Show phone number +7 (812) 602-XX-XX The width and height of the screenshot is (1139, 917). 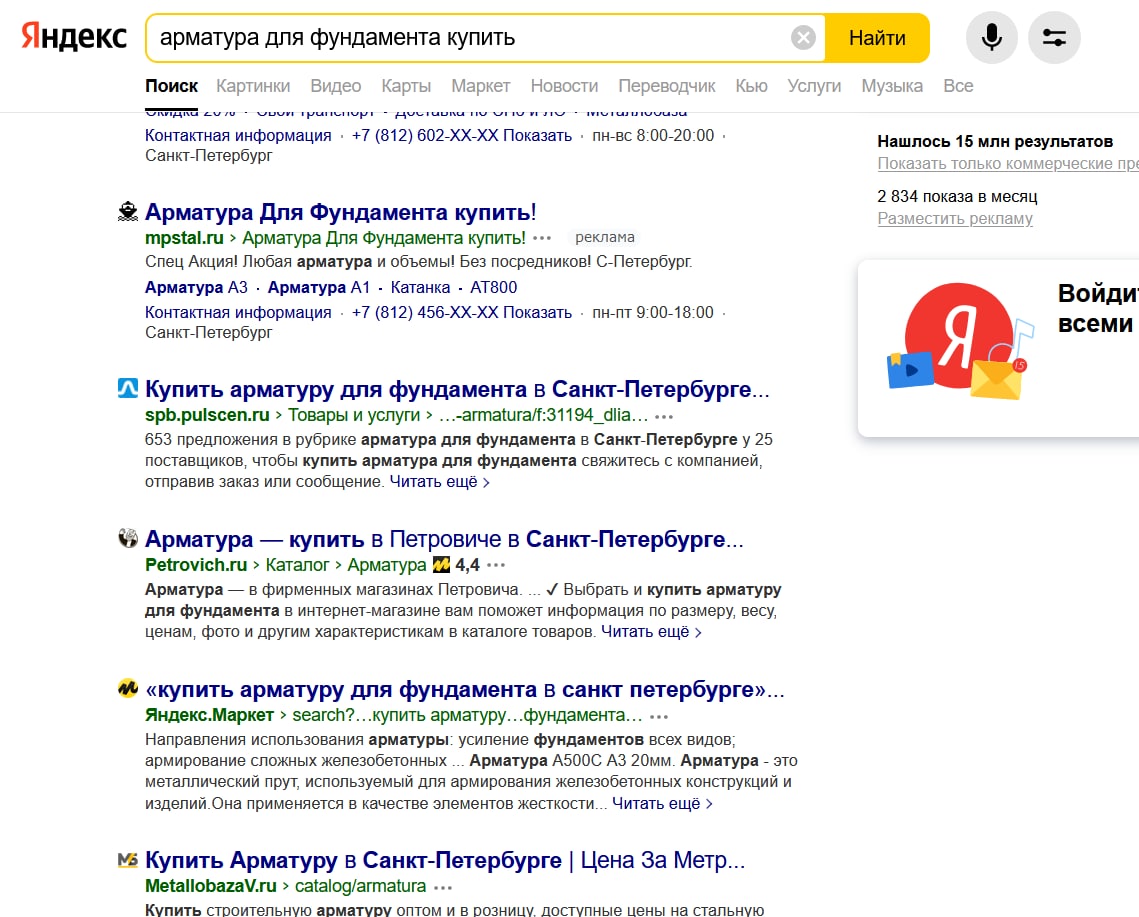tap(461, 135)
